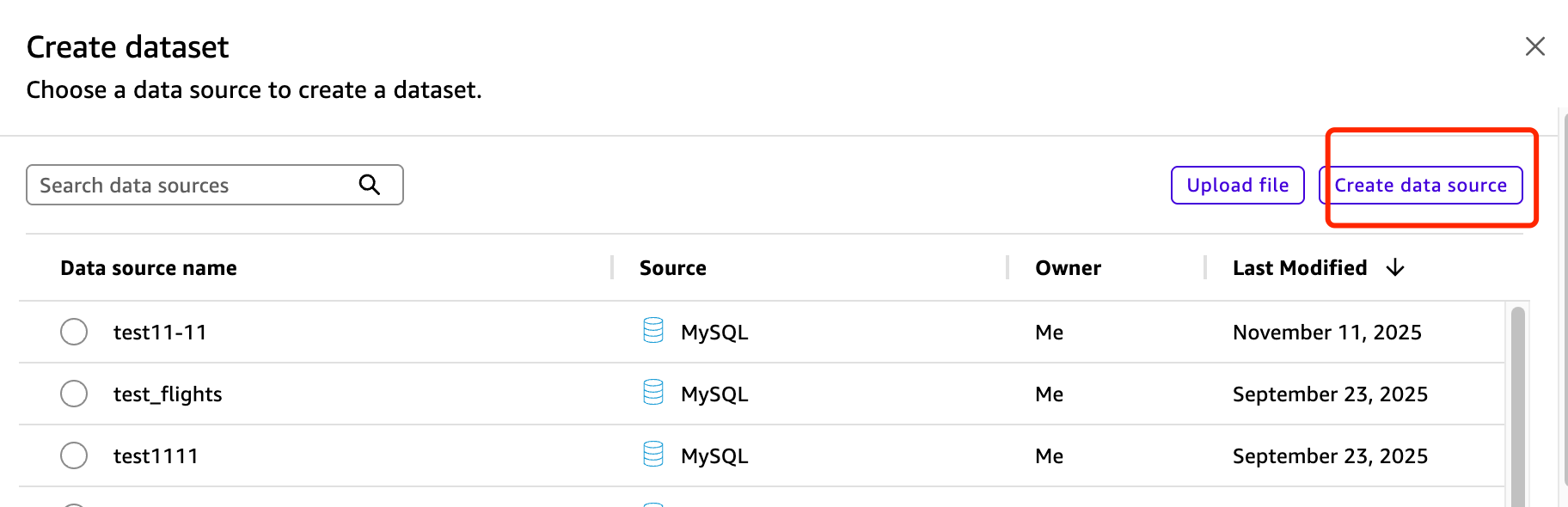
Task: Click the data source list scrollbar
Action: point(1517,404)
